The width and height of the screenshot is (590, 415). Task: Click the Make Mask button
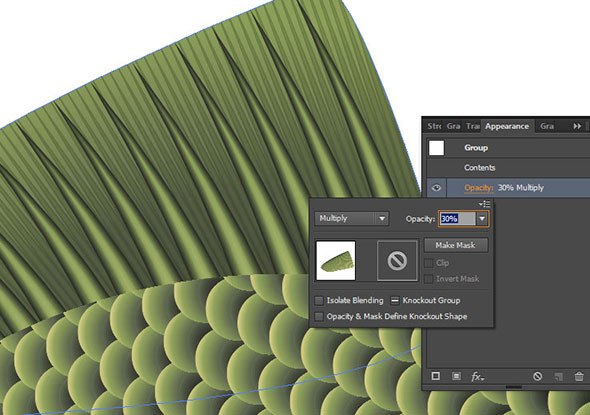click(x=456, y=245)
